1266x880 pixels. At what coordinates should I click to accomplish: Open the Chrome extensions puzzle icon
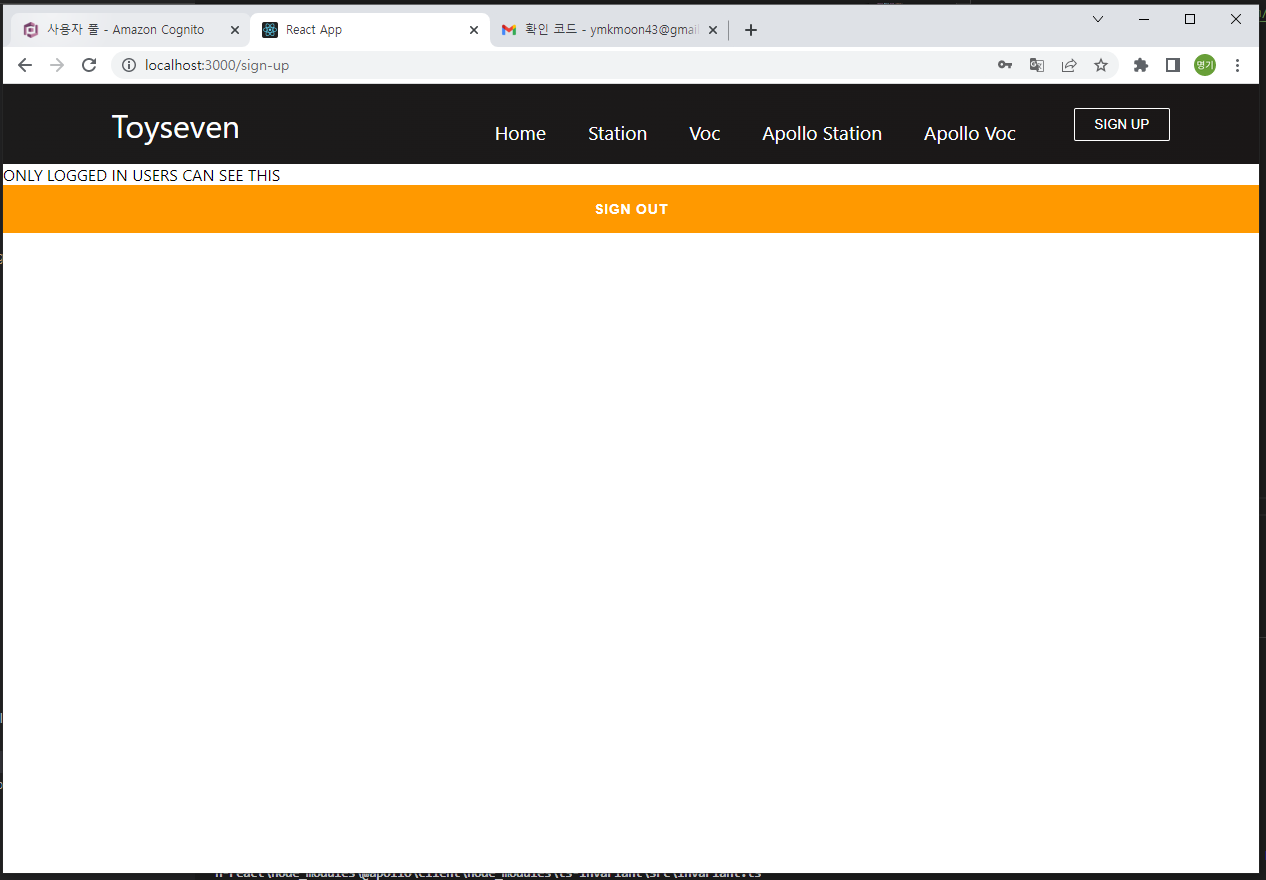tap(1140, 64)
